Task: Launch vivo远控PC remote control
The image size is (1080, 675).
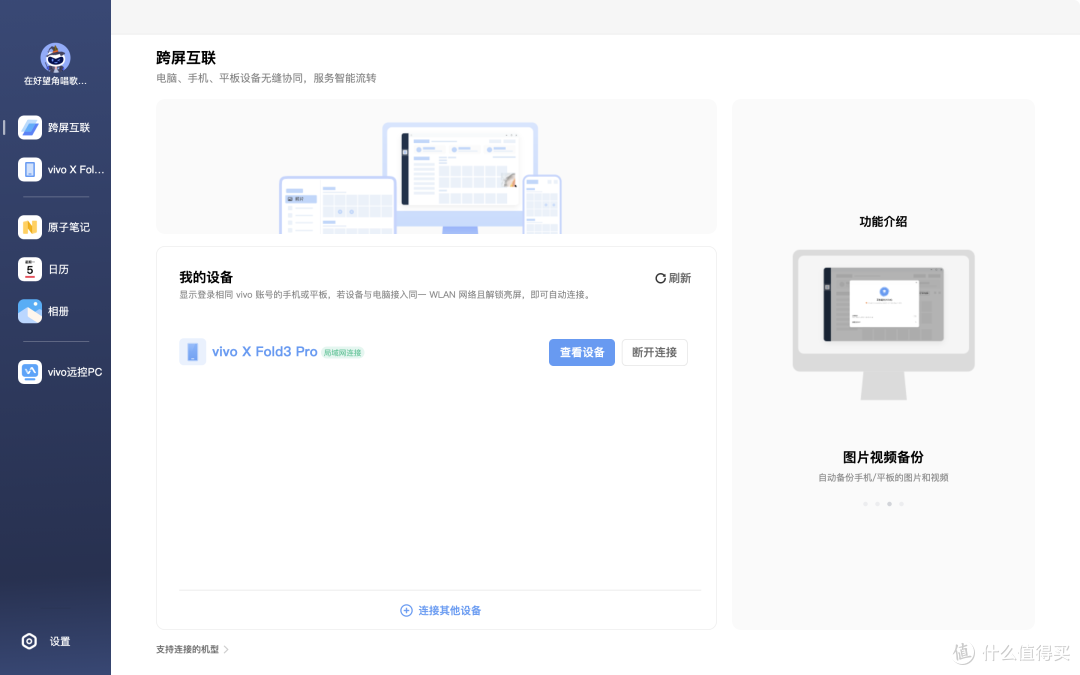Action: coord(61,372)
